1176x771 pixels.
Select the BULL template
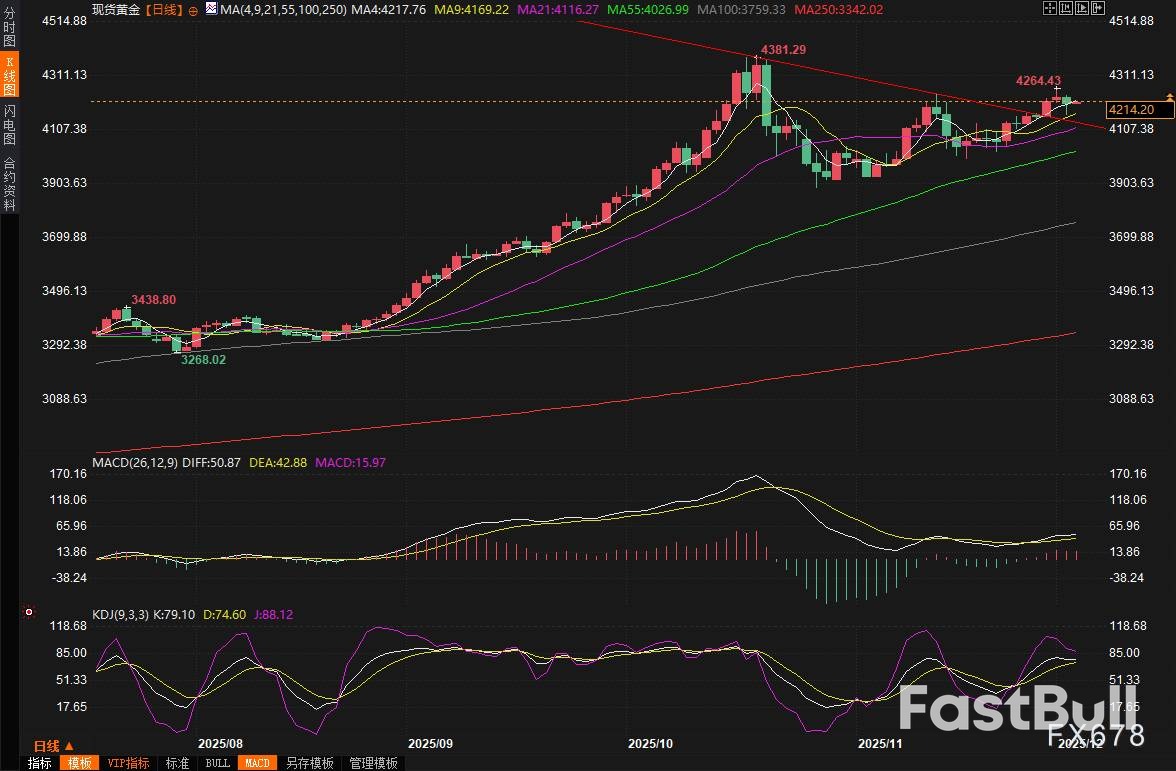click(x=217, y=763)
